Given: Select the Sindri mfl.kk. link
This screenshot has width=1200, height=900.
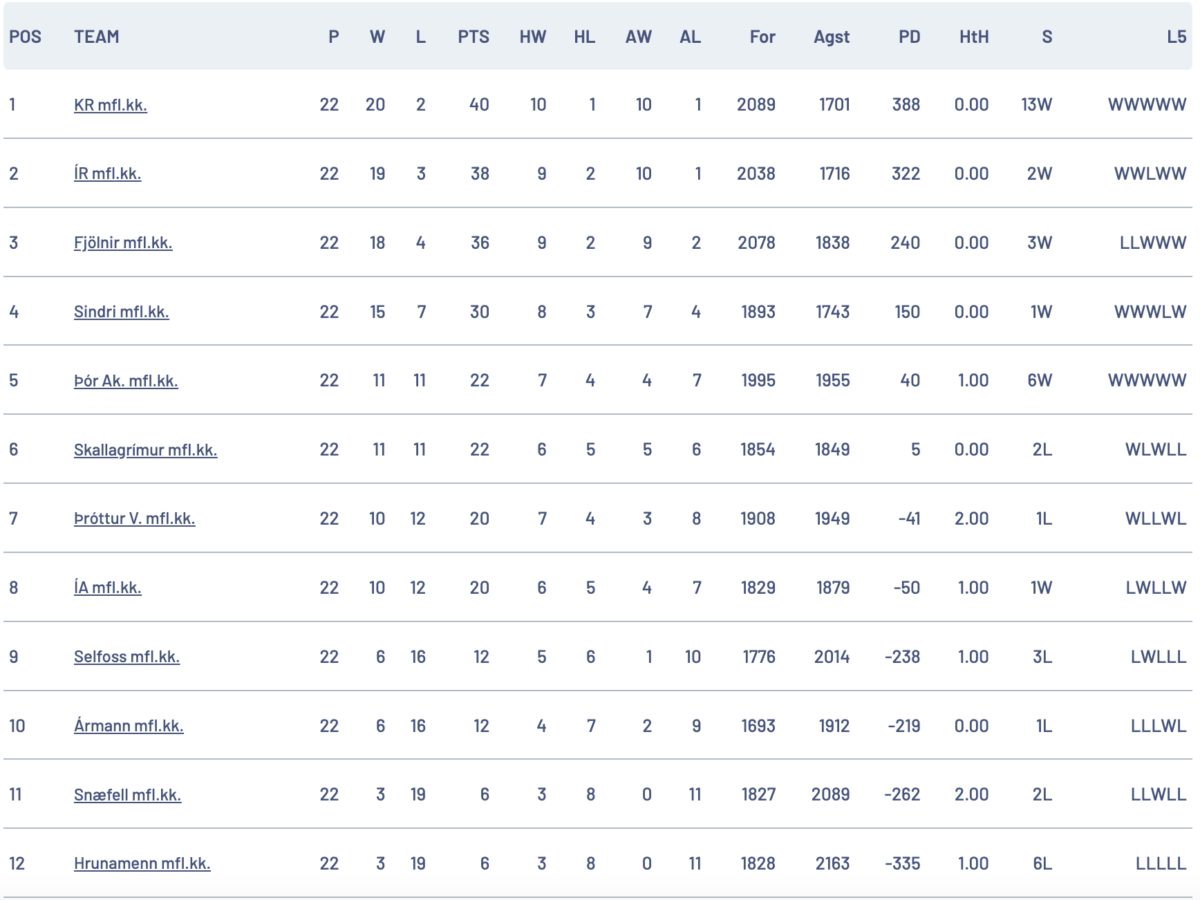Looking at the screenshot, I should tap(121, 312).
